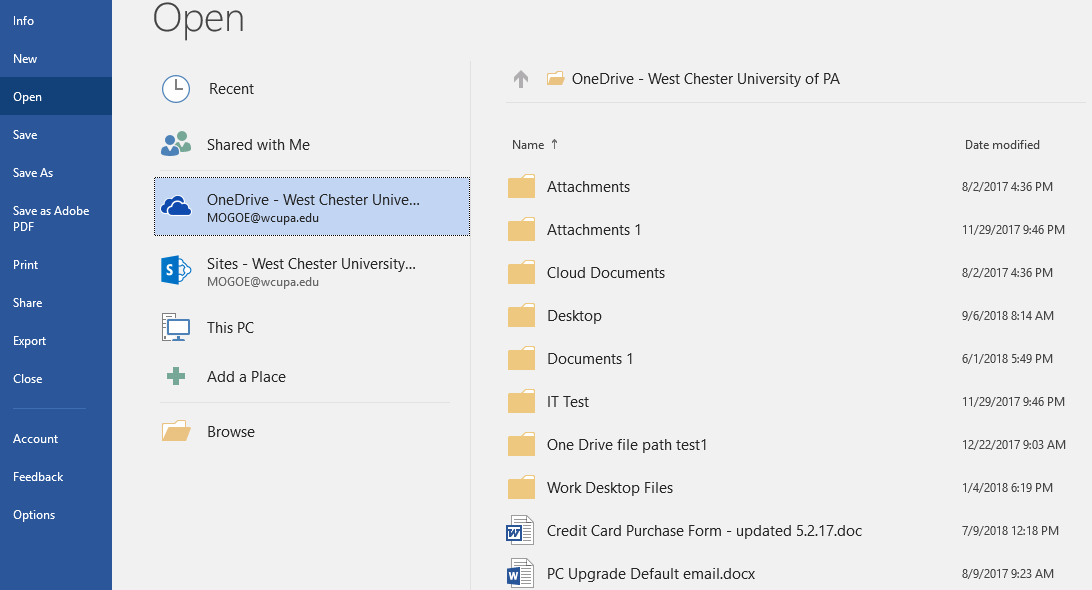Image resolution: width=1092 pixels, height=590 pixels.
Task: Click the This PC computer icon
Action: [176, 328]
